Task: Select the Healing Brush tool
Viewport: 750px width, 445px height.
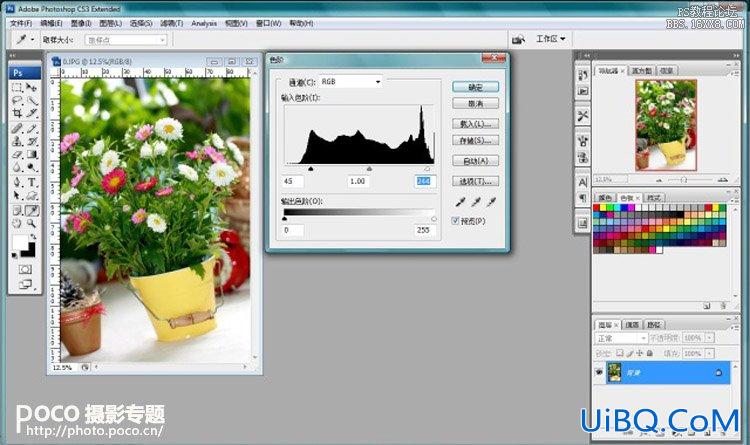Action: 17,128
